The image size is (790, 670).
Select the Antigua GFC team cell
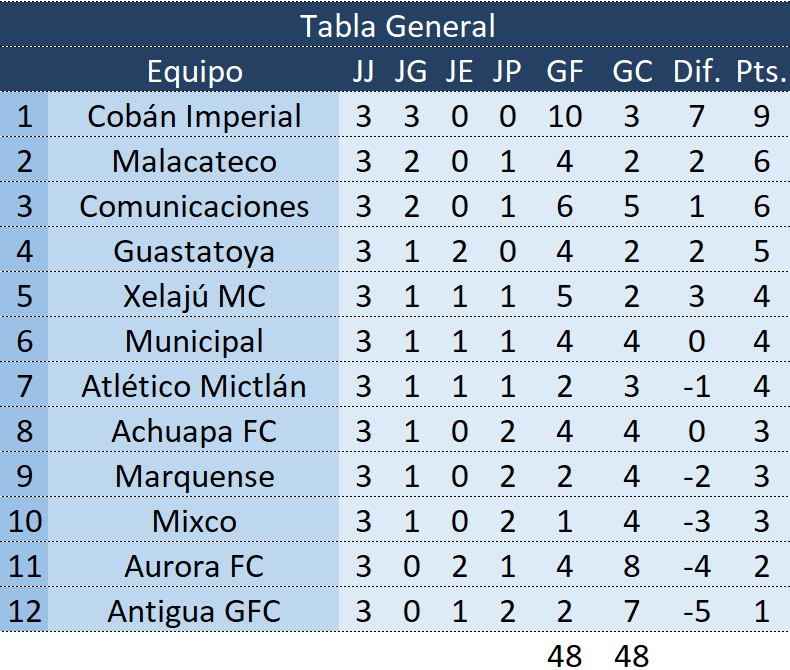pos(194,611)
